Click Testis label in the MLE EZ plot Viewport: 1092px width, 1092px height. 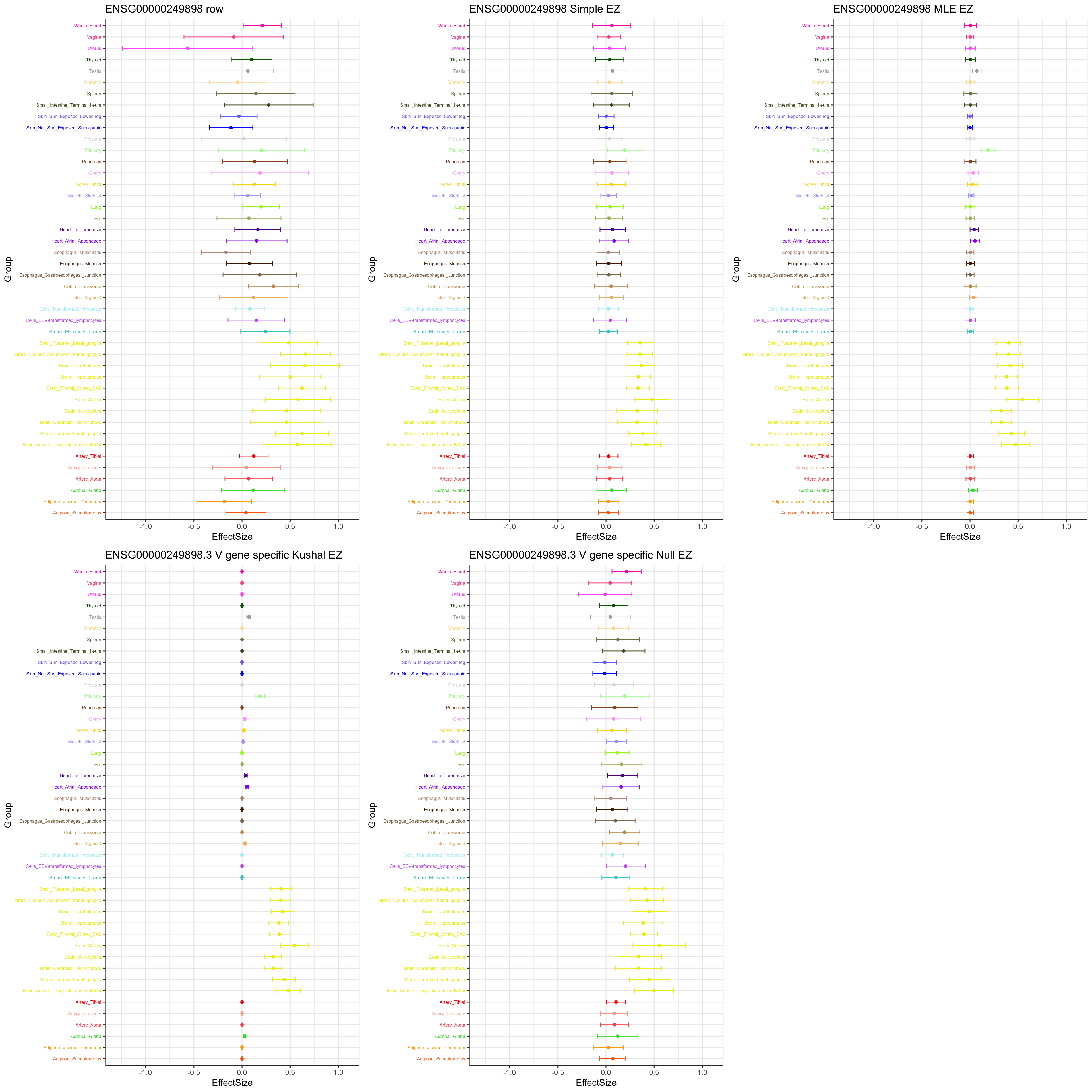pyautogui.click(x=823, y=71)
